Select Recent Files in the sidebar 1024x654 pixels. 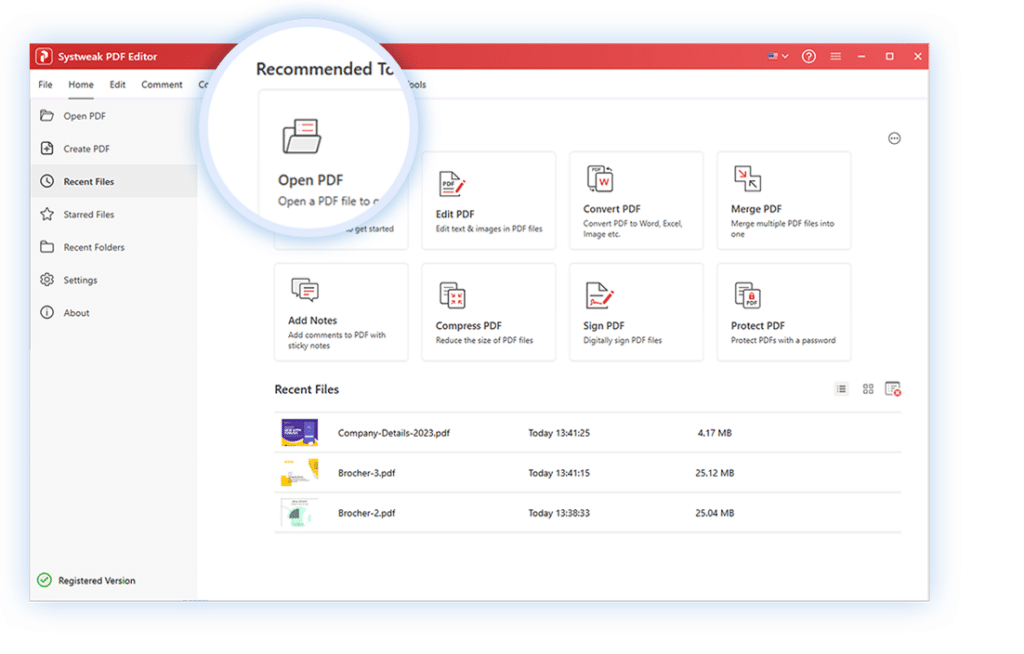(x=114, y=181)
